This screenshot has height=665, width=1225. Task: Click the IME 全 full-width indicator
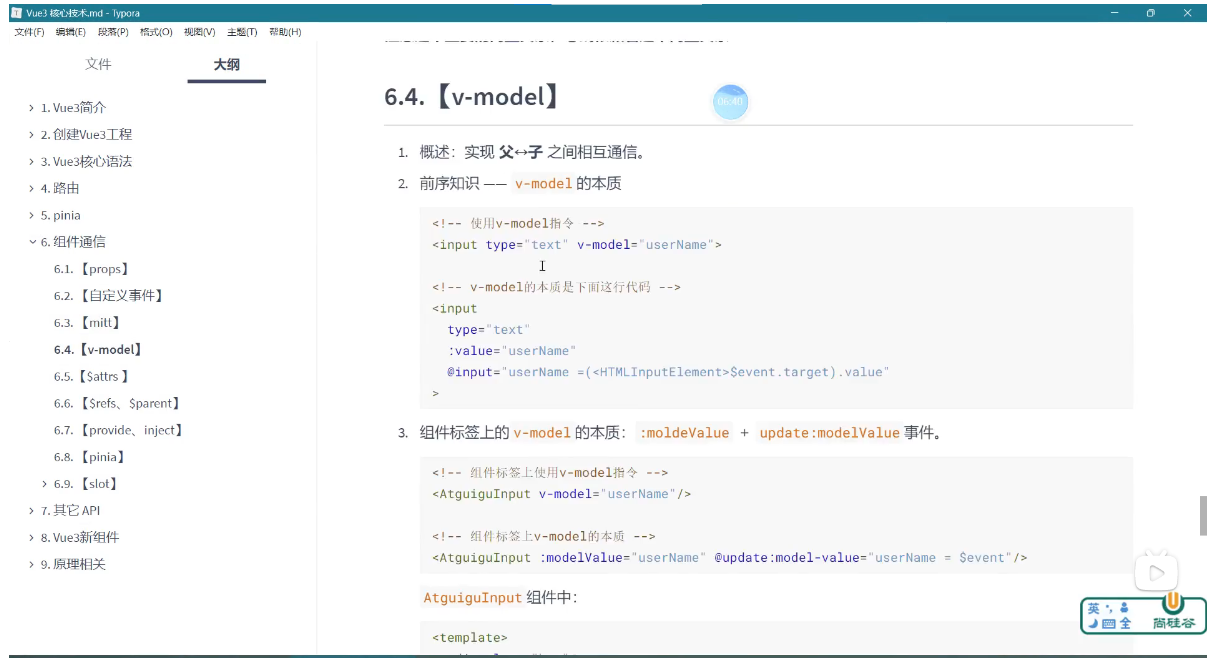click(1125, 623)
